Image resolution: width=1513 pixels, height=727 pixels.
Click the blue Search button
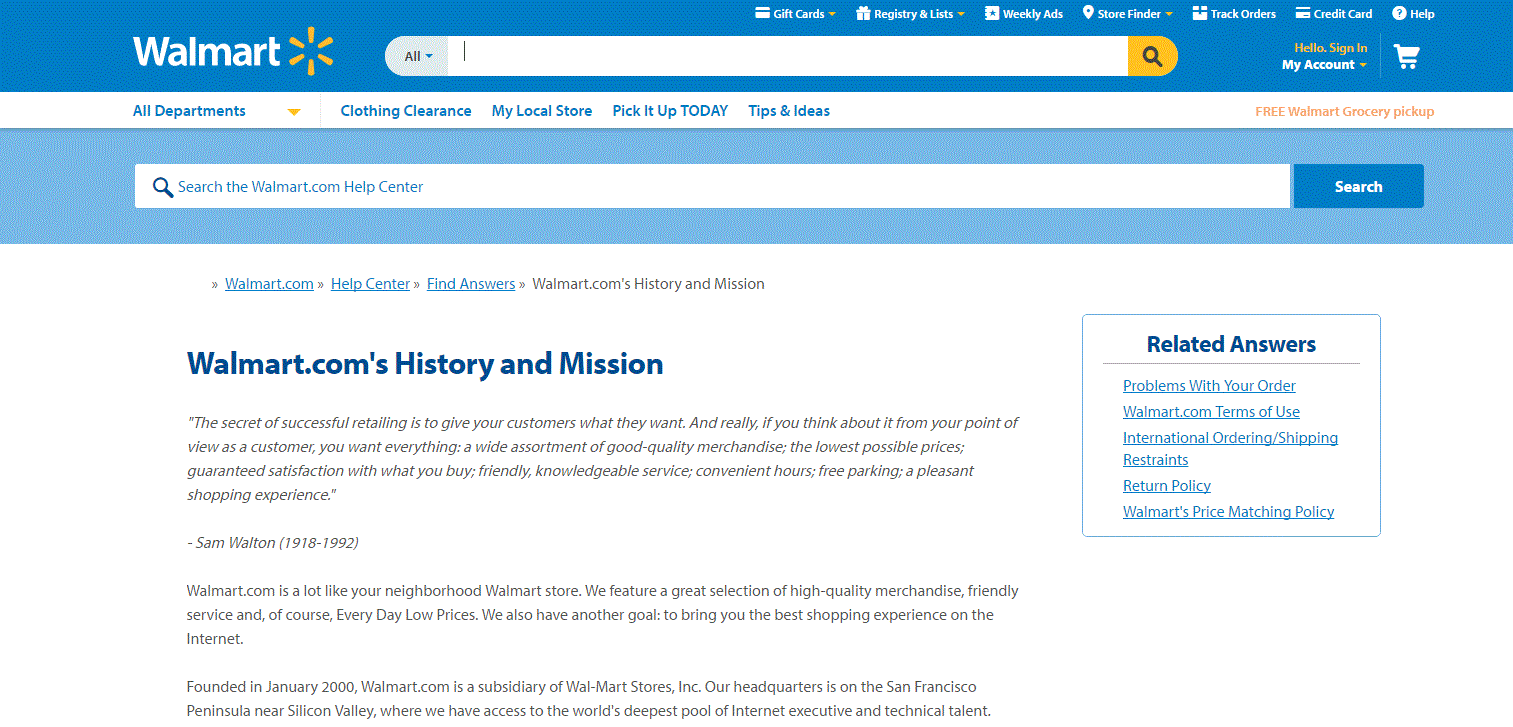[x=1358, y=186]
